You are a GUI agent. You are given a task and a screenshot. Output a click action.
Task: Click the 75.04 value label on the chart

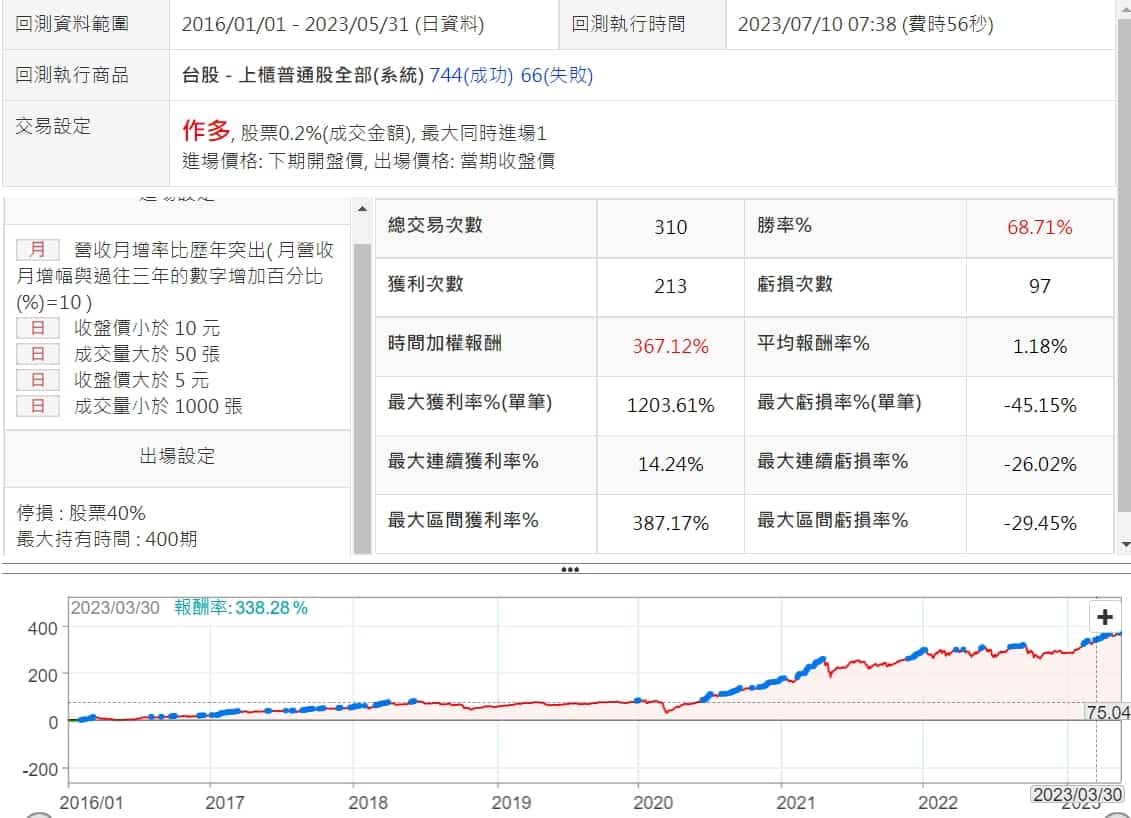[1107, 712]
